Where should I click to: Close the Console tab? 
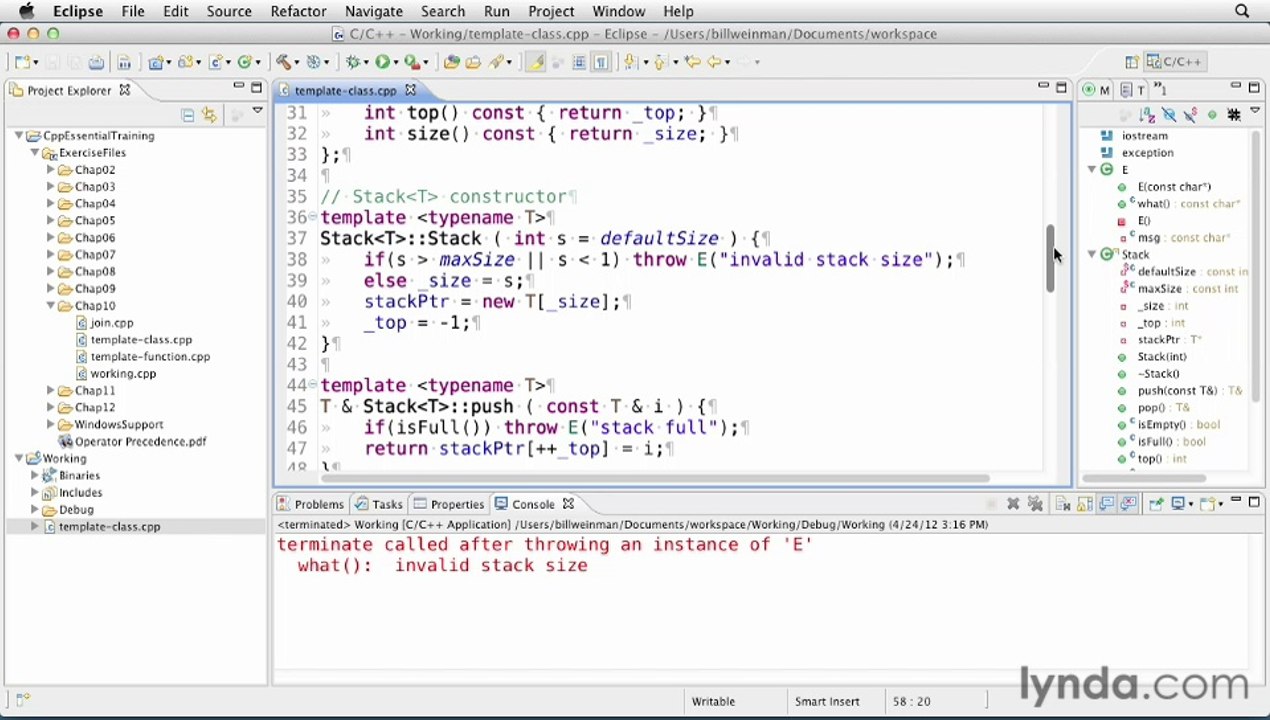568,504
